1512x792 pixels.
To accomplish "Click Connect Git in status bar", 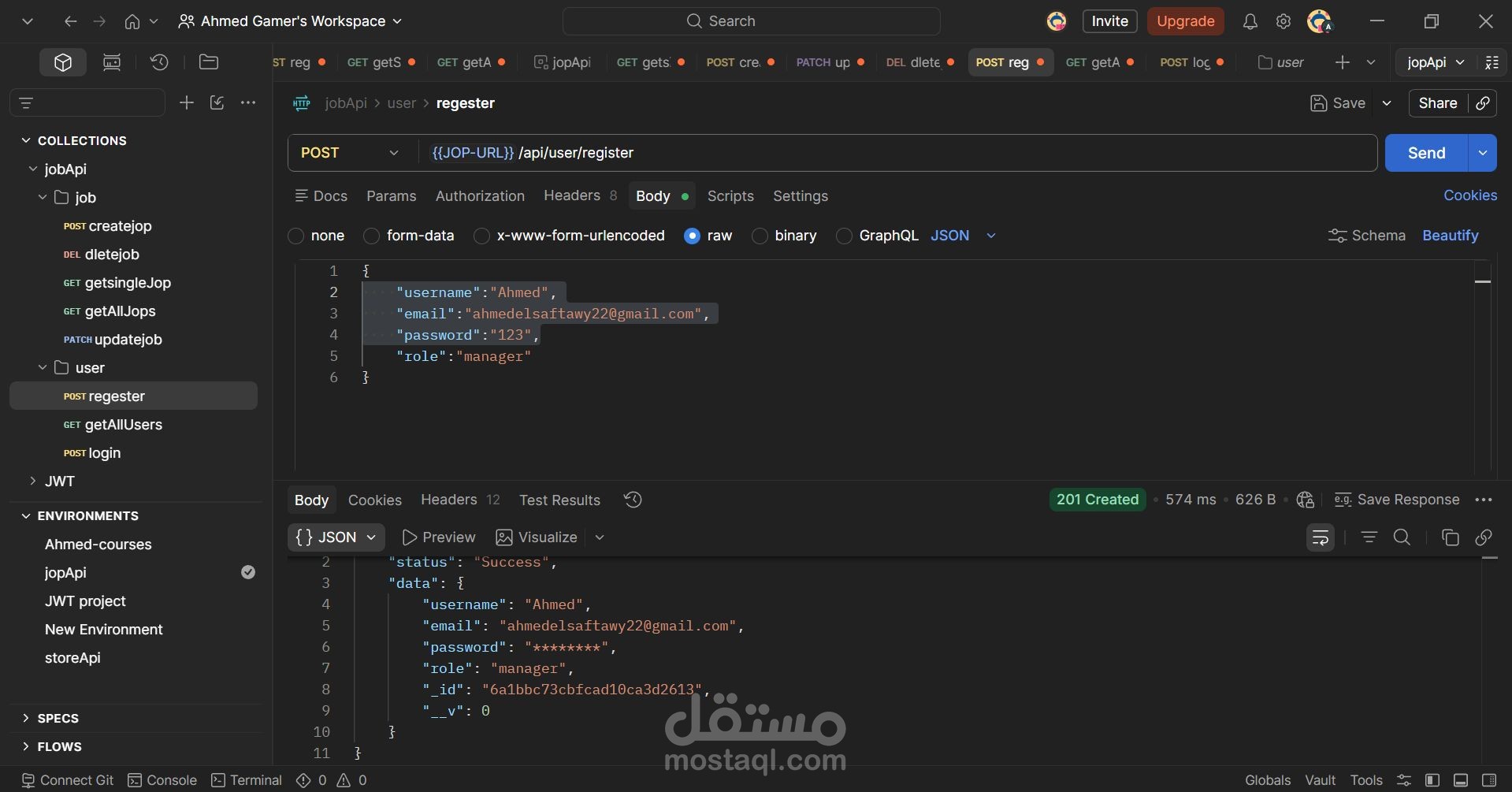I will pos(68,780).
